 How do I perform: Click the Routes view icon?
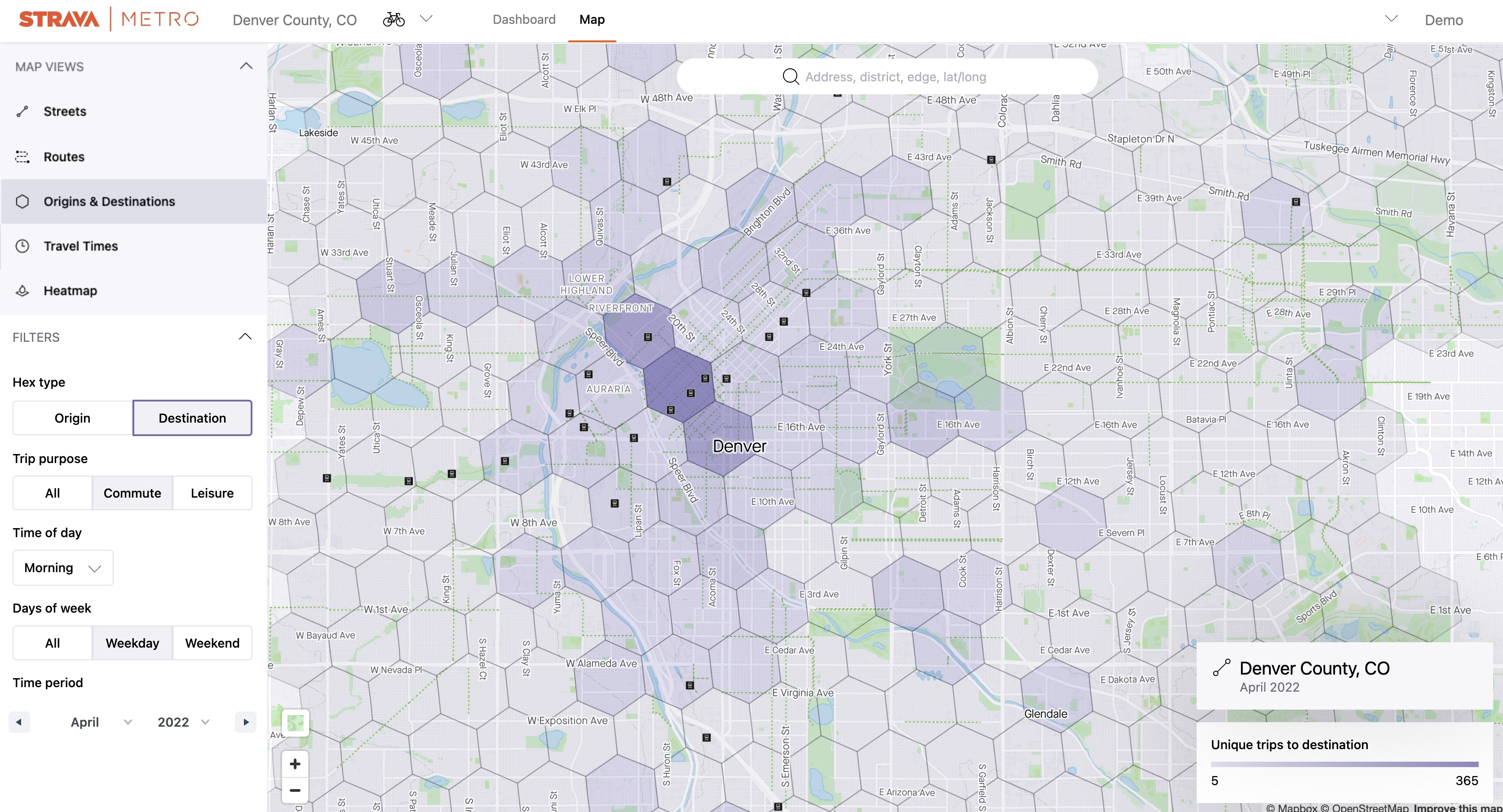tap(22, 156)
